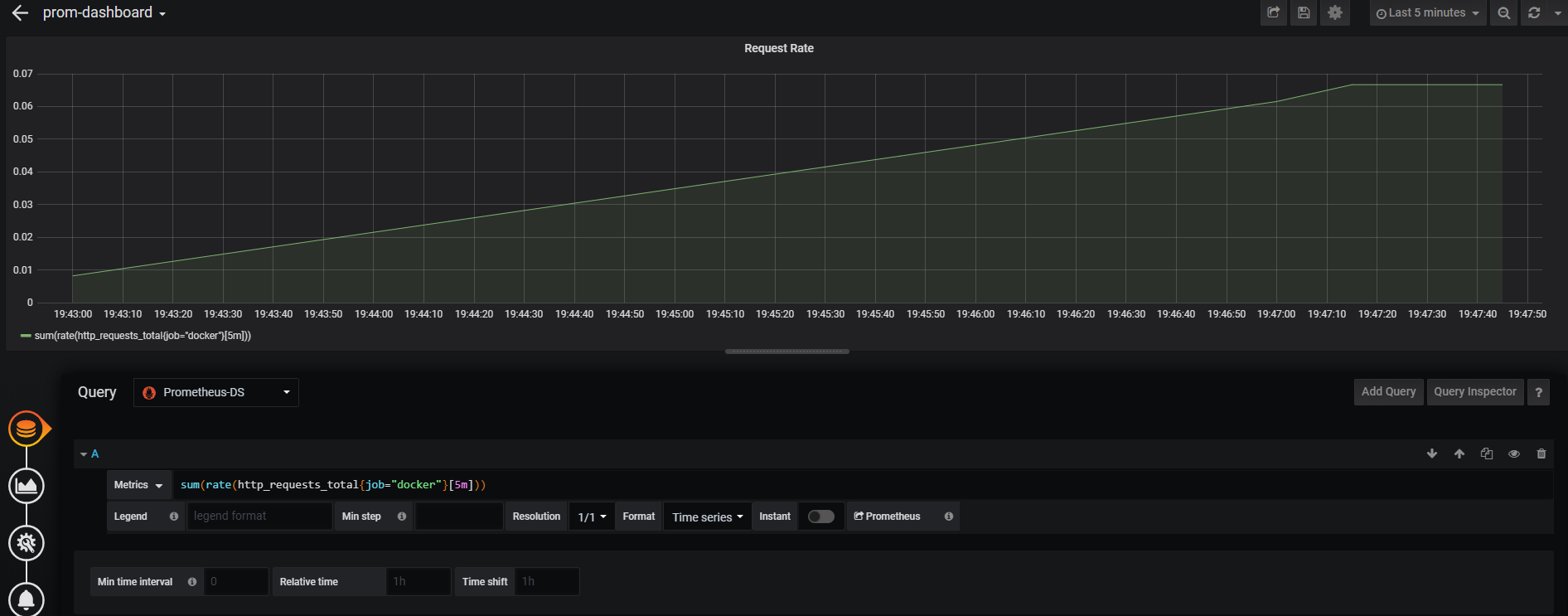Click the Legend info icon
1568x616 pixels.
(x=174, y=517)
